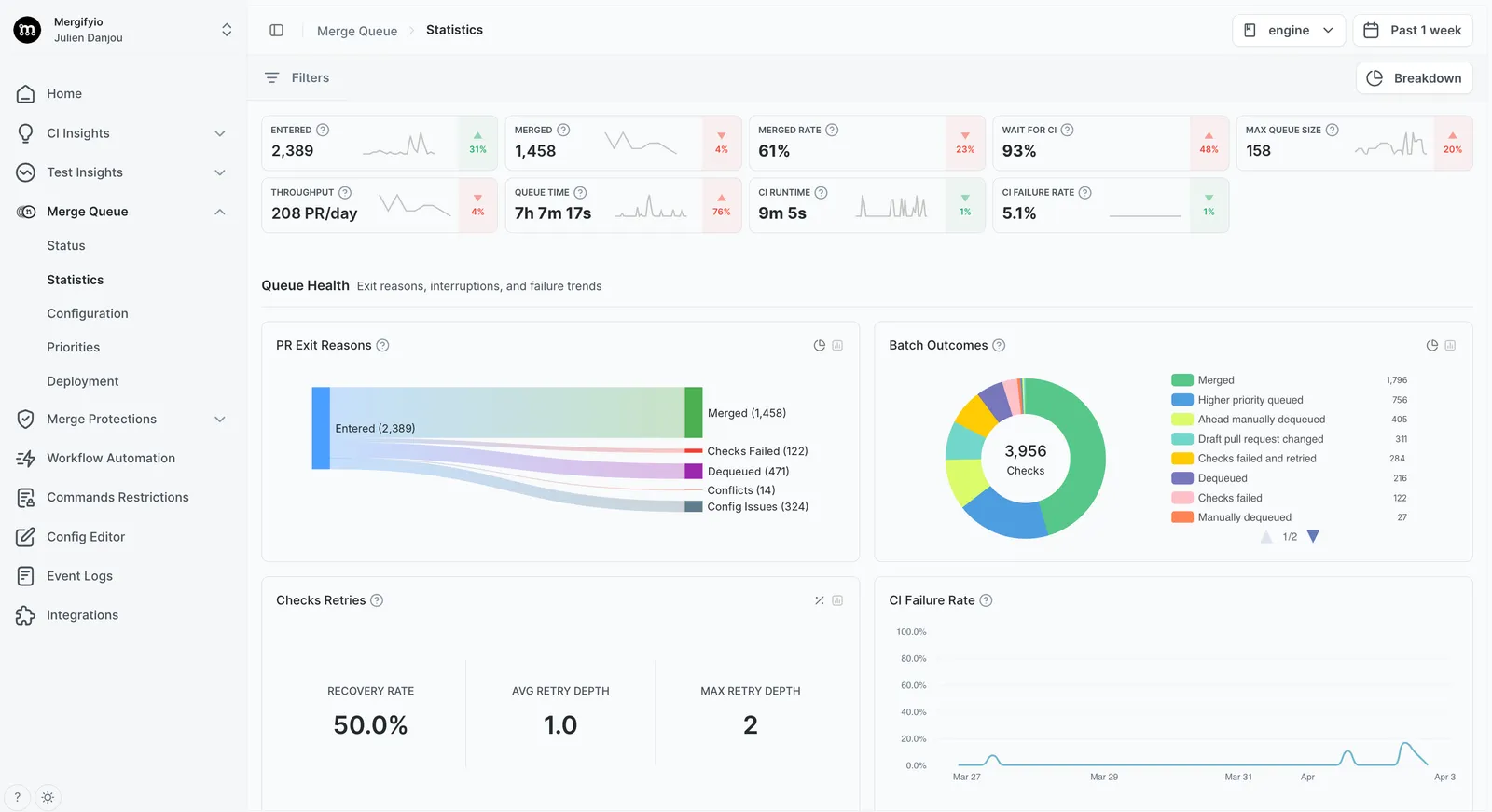The width and height of the screenshot is (1492, 812).
Task: Click the Mergify logo in the sidebar
Action: [27, 30]
